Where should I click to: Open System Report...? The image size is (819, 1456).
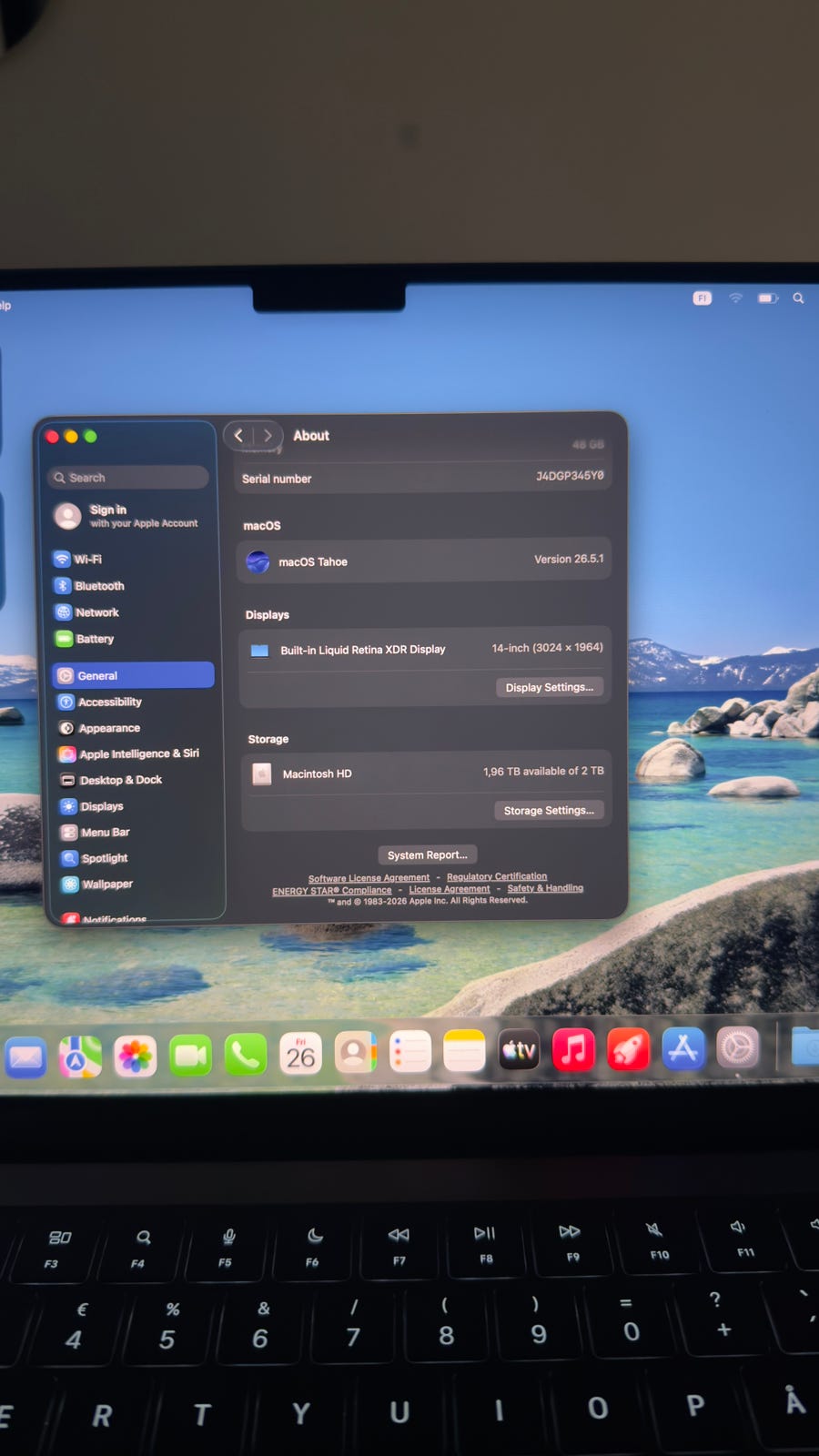point(427,854)
